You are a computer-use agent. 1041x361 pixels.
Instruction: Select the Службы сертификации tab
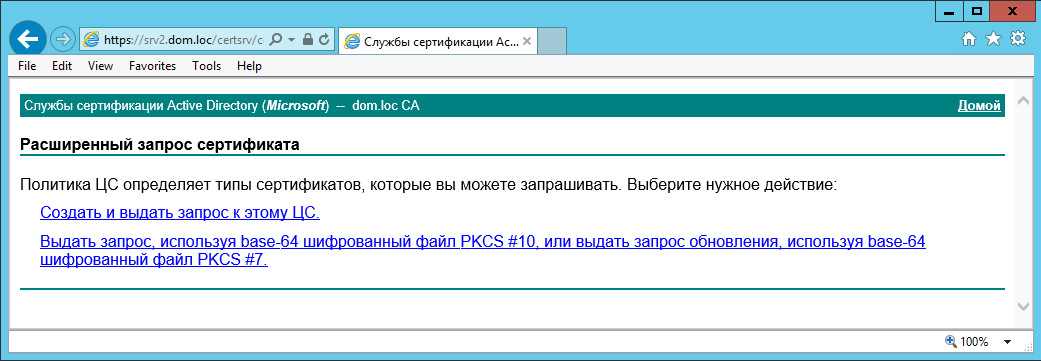click(x=437, y=41)
